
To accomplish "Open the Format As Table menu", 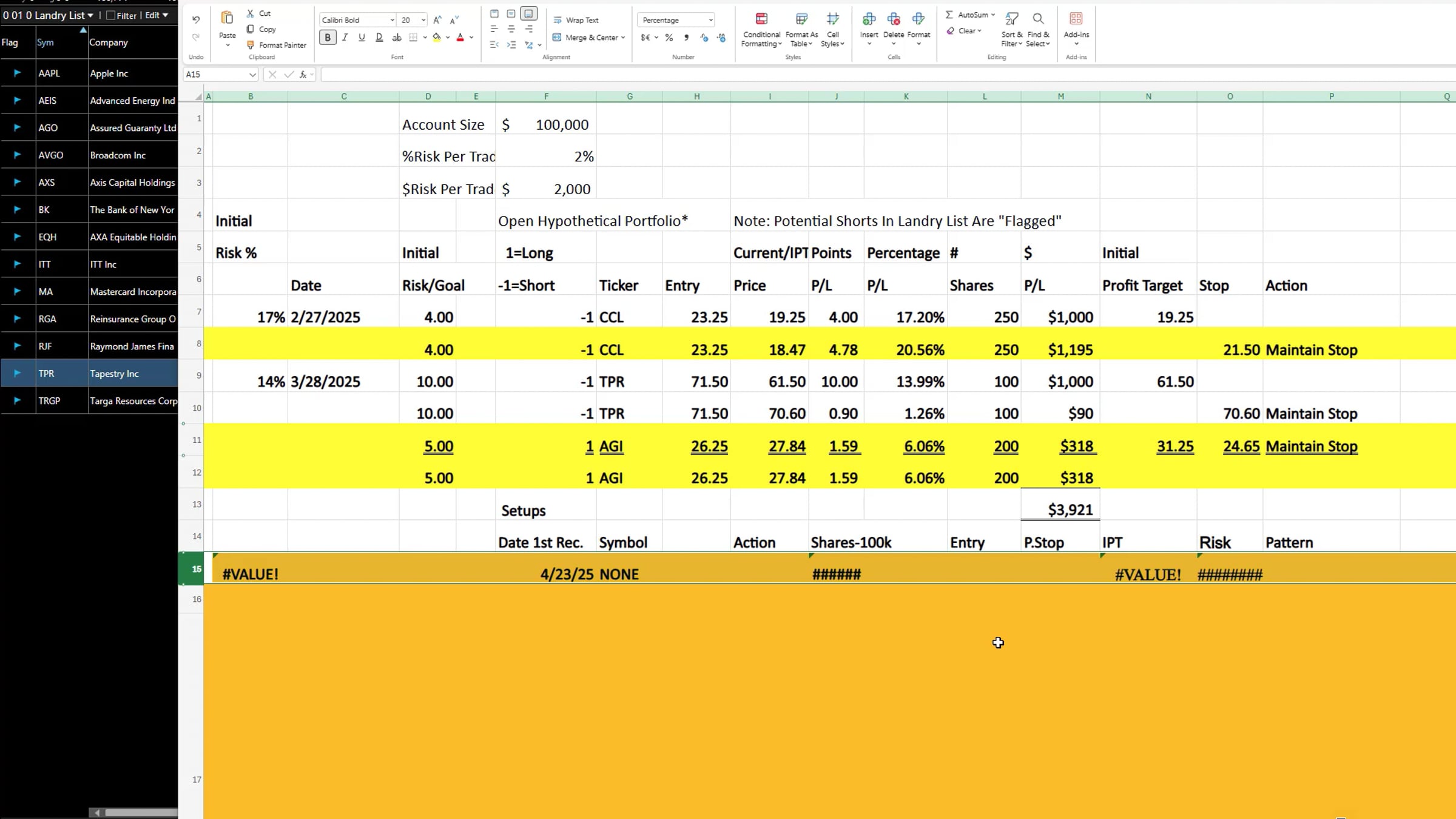I will [x=801, y=30].
